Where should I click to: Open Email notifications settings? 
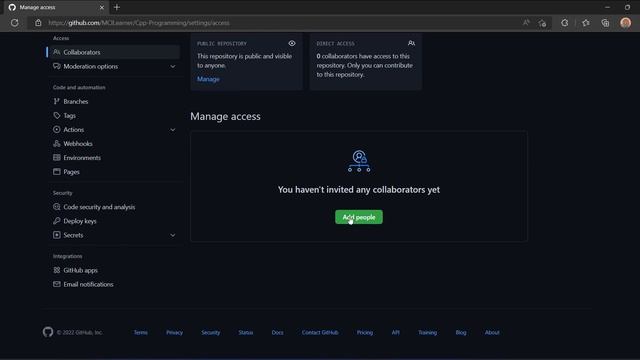[x=88, y=284]
